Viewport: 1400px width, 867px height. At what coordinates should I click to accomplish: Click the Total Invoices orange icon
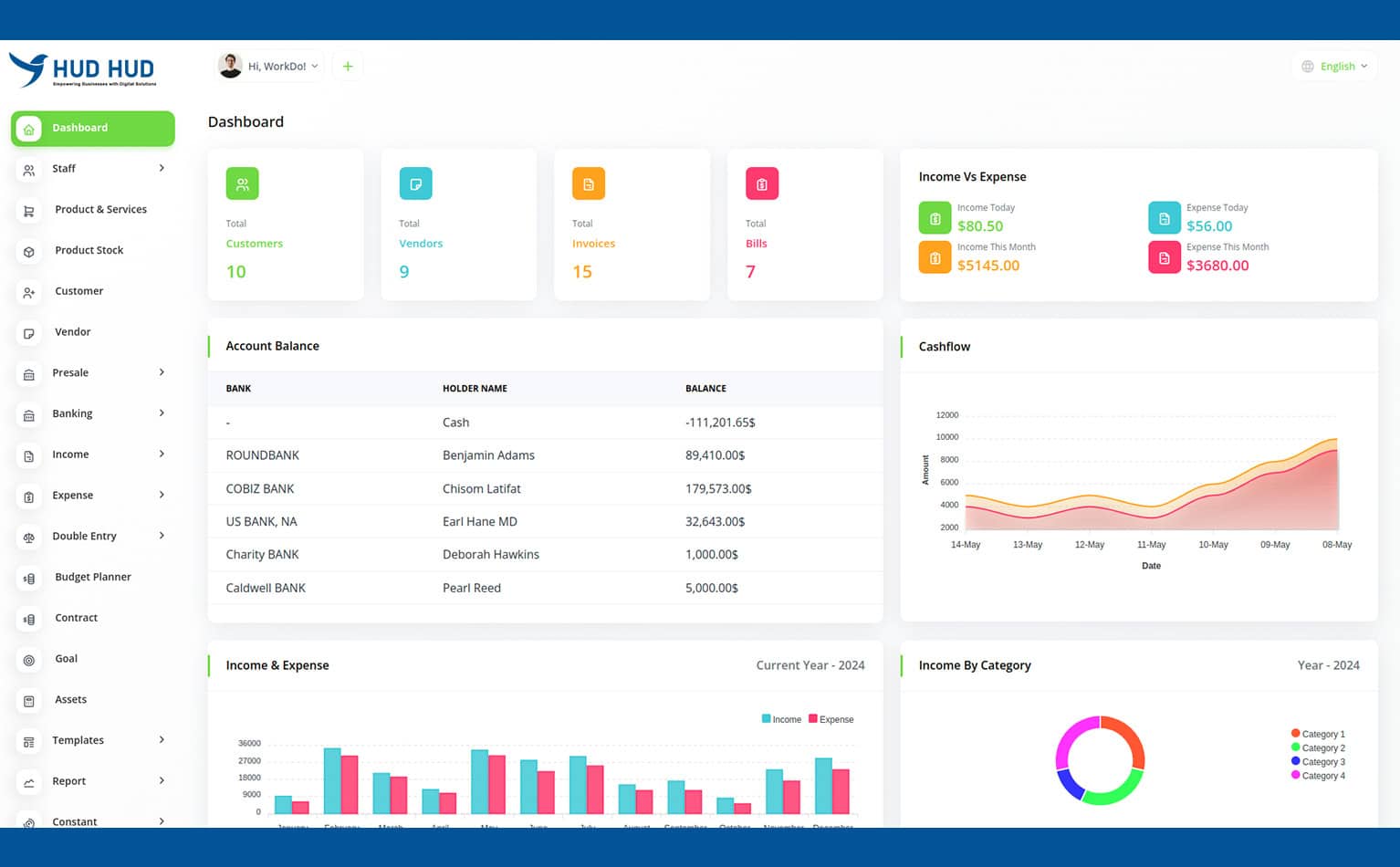(x=588, y=184)
